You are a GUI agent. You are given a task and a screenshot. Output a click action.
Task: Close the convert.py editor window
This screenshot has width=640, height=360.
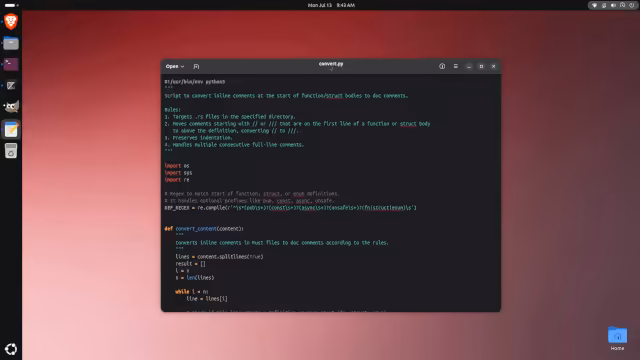click(493, 66)
